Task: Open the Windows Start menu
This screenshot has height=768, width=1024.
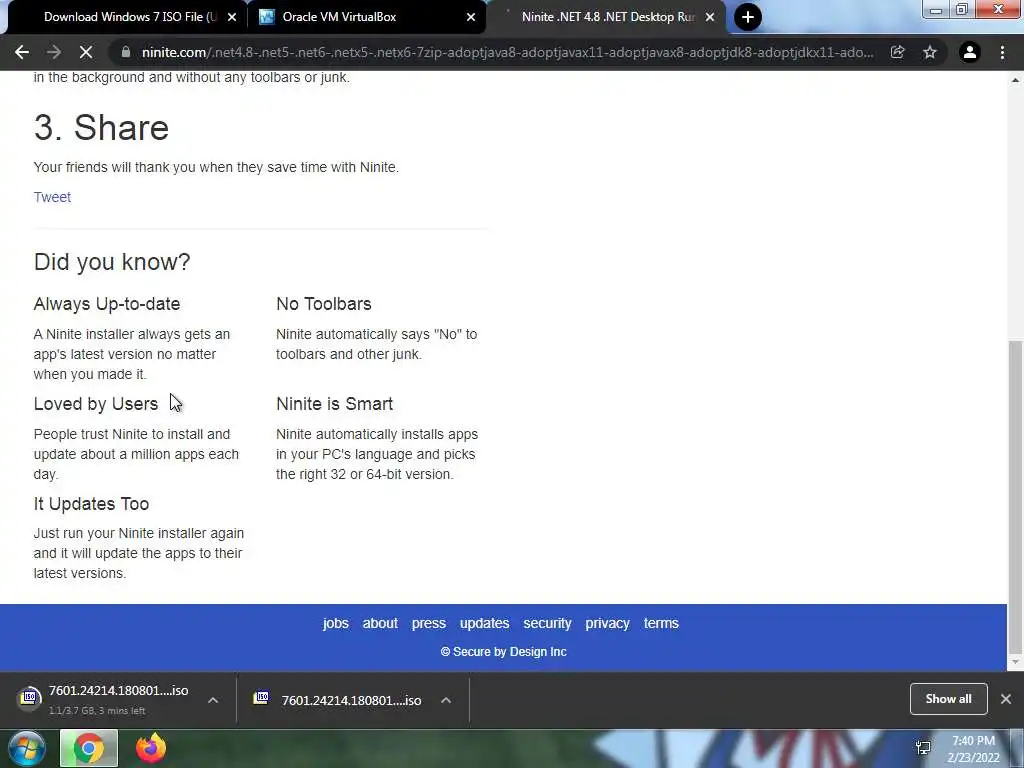Action: [27, 748]
